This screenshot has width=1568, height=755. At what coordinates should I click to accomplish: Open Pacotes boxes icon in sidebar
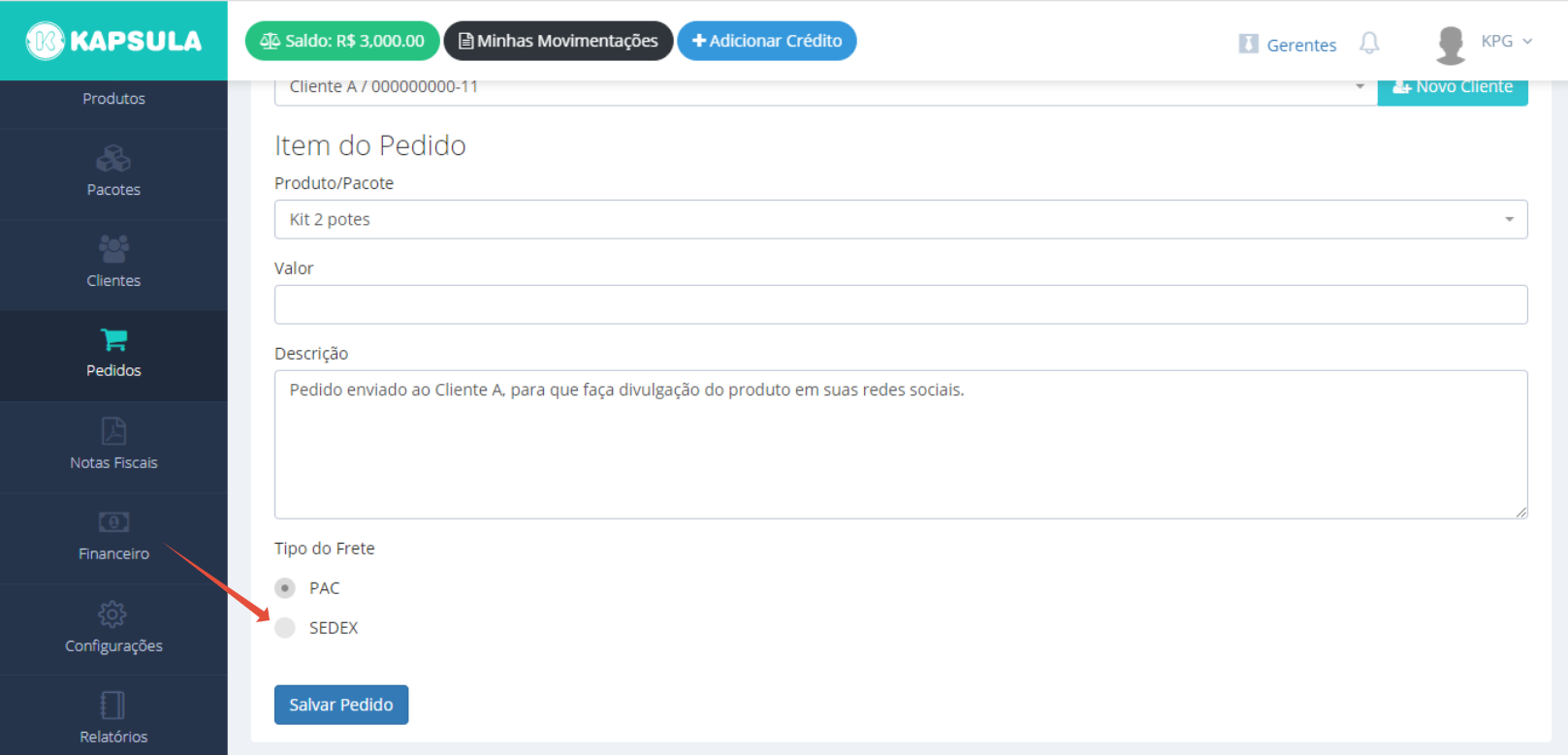tap(113, 158)
